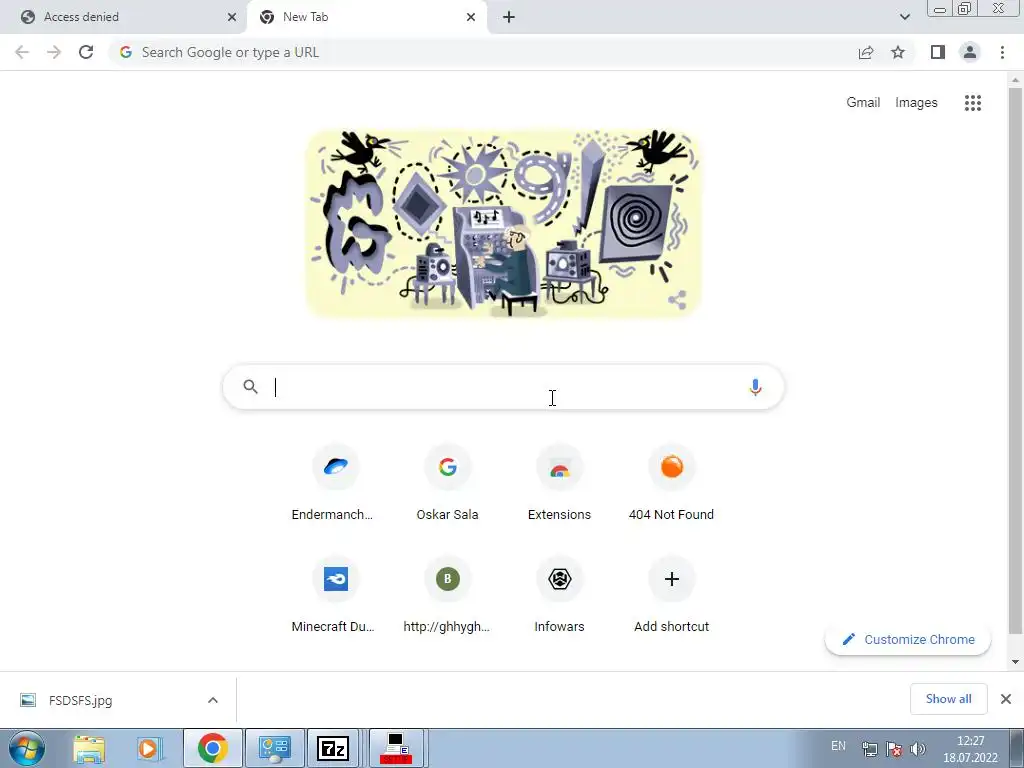Open the side panel icon
The image size is (1024, 768).
point(938,52)
